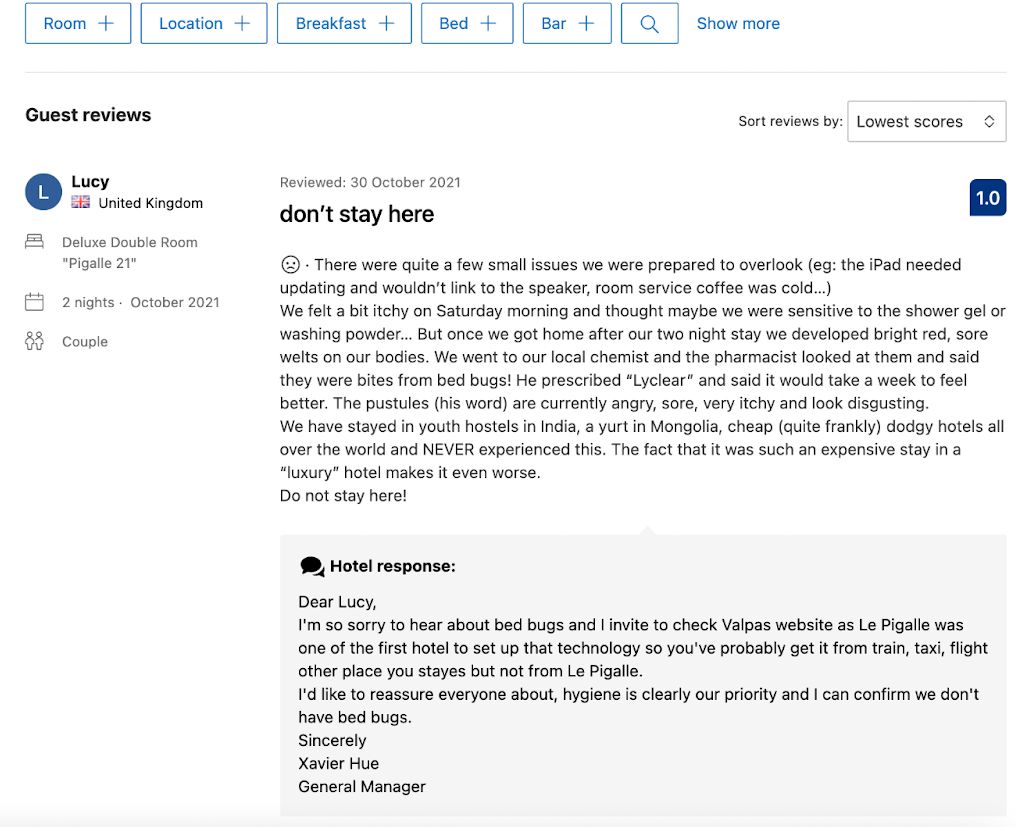Click the United Kingdom flag icon

(80, 202)
